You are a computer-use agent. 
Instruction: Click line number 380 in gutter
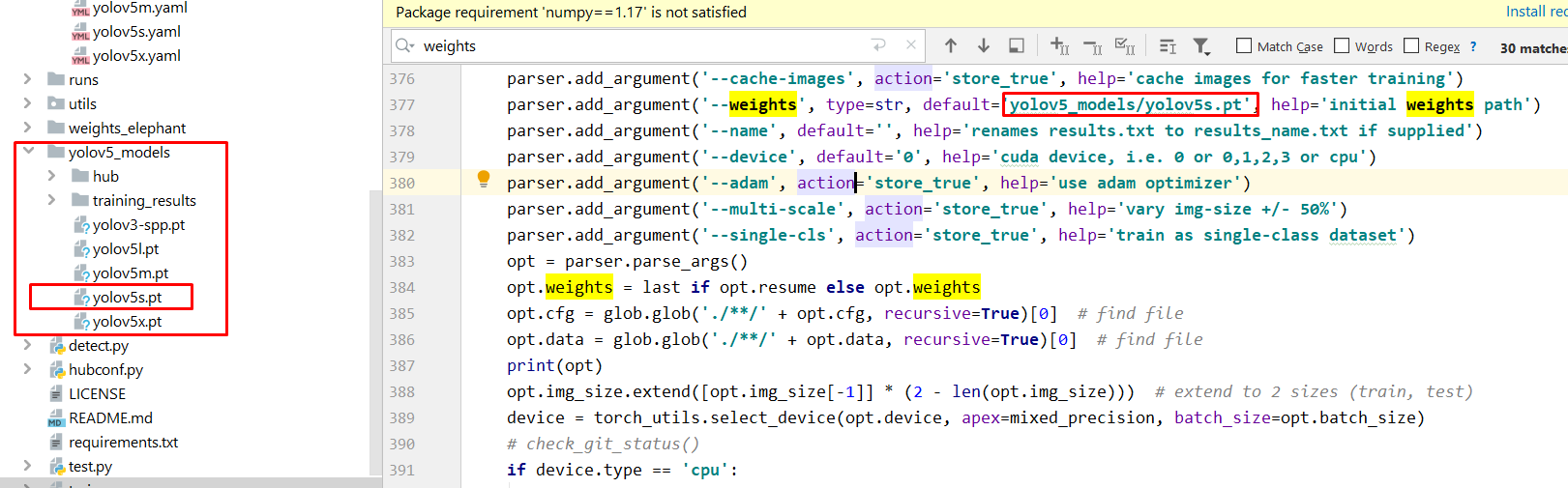pos(402,183)
